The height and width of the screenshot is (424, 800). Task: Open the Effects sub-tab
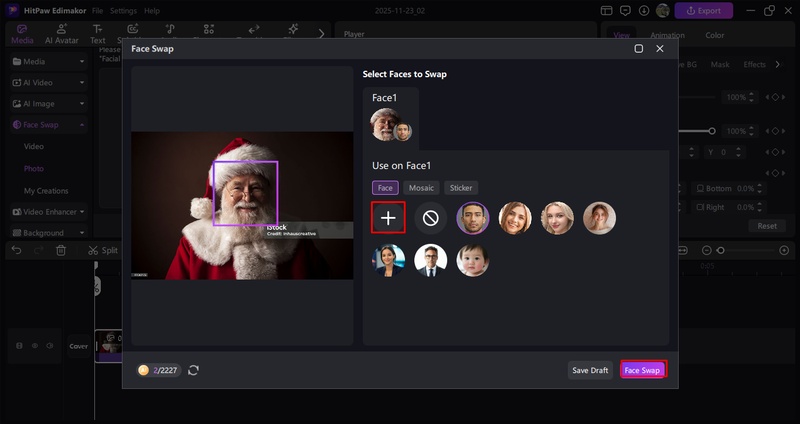[x=755, y=64]
